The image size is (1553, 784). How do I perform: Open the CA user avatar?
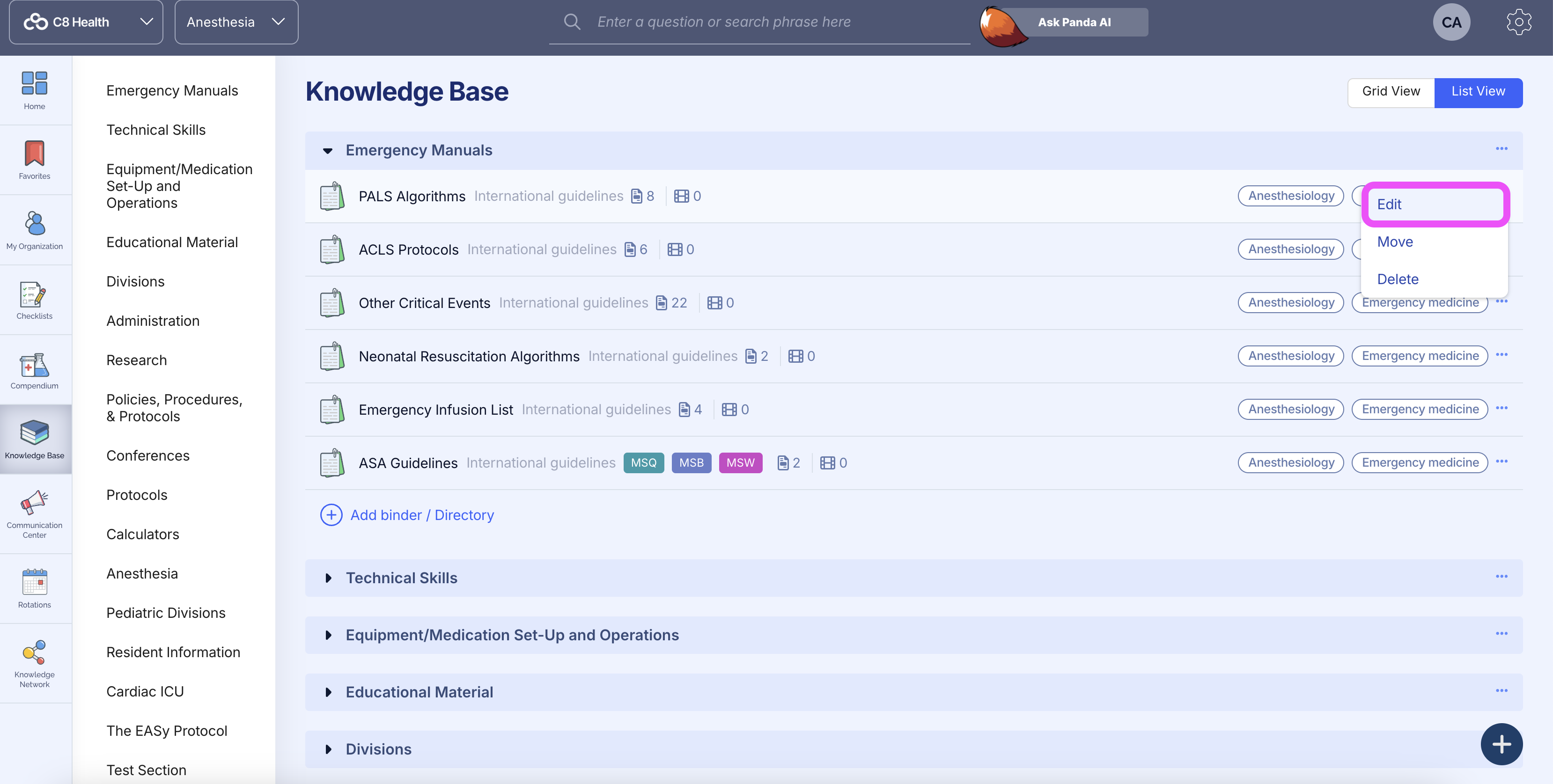[x=1451, y=22]
